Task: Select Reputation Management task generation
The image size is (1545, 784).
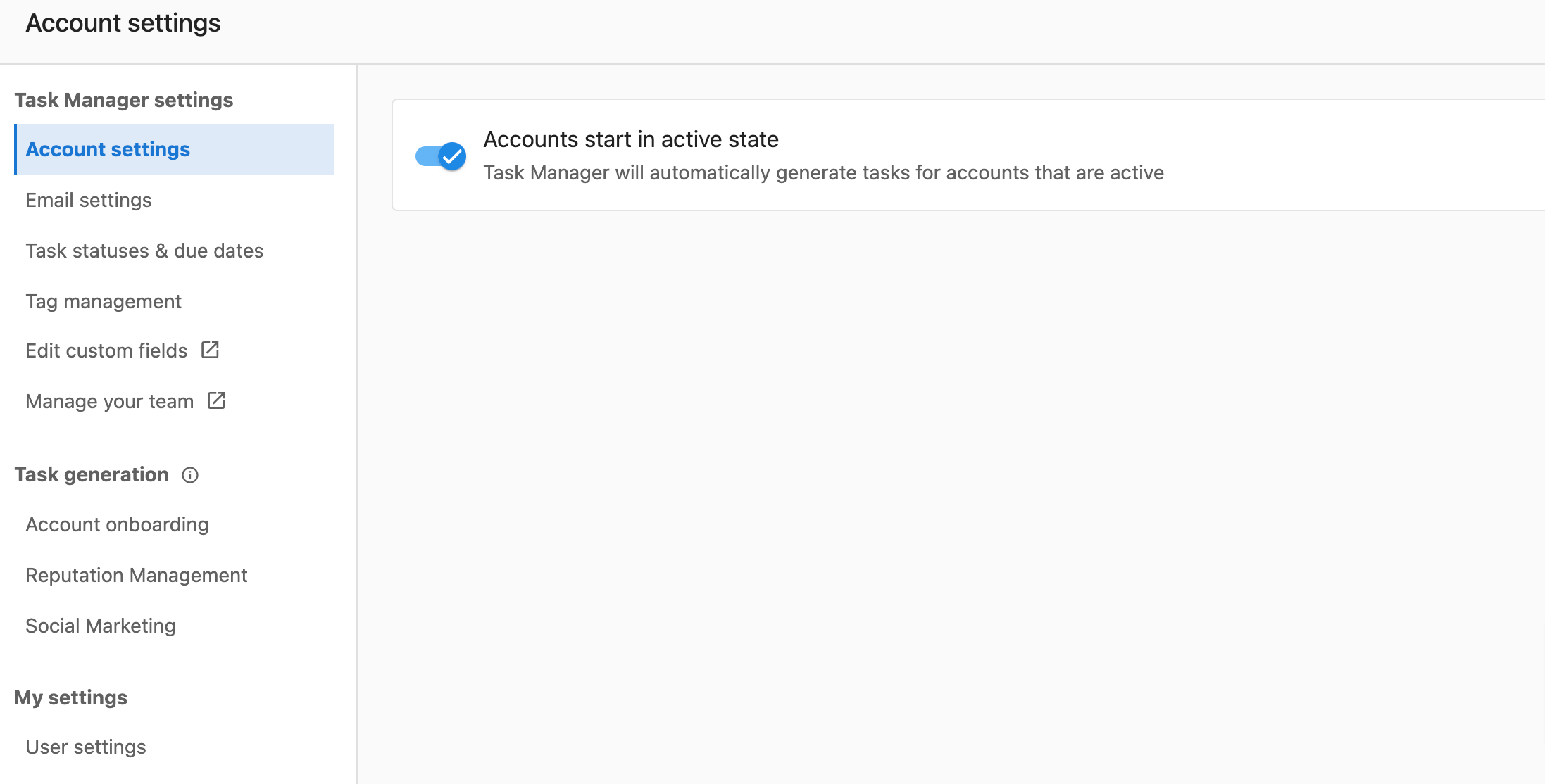Action: (x=136, y=575)
